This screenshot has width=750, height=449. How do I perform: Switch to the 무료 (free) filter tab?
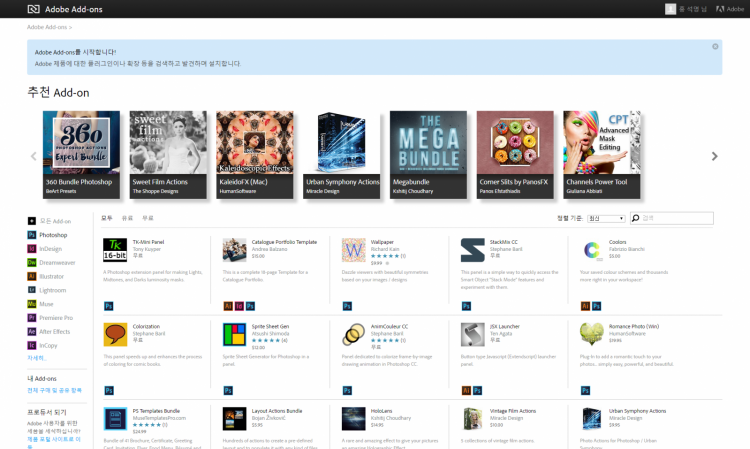148,217
